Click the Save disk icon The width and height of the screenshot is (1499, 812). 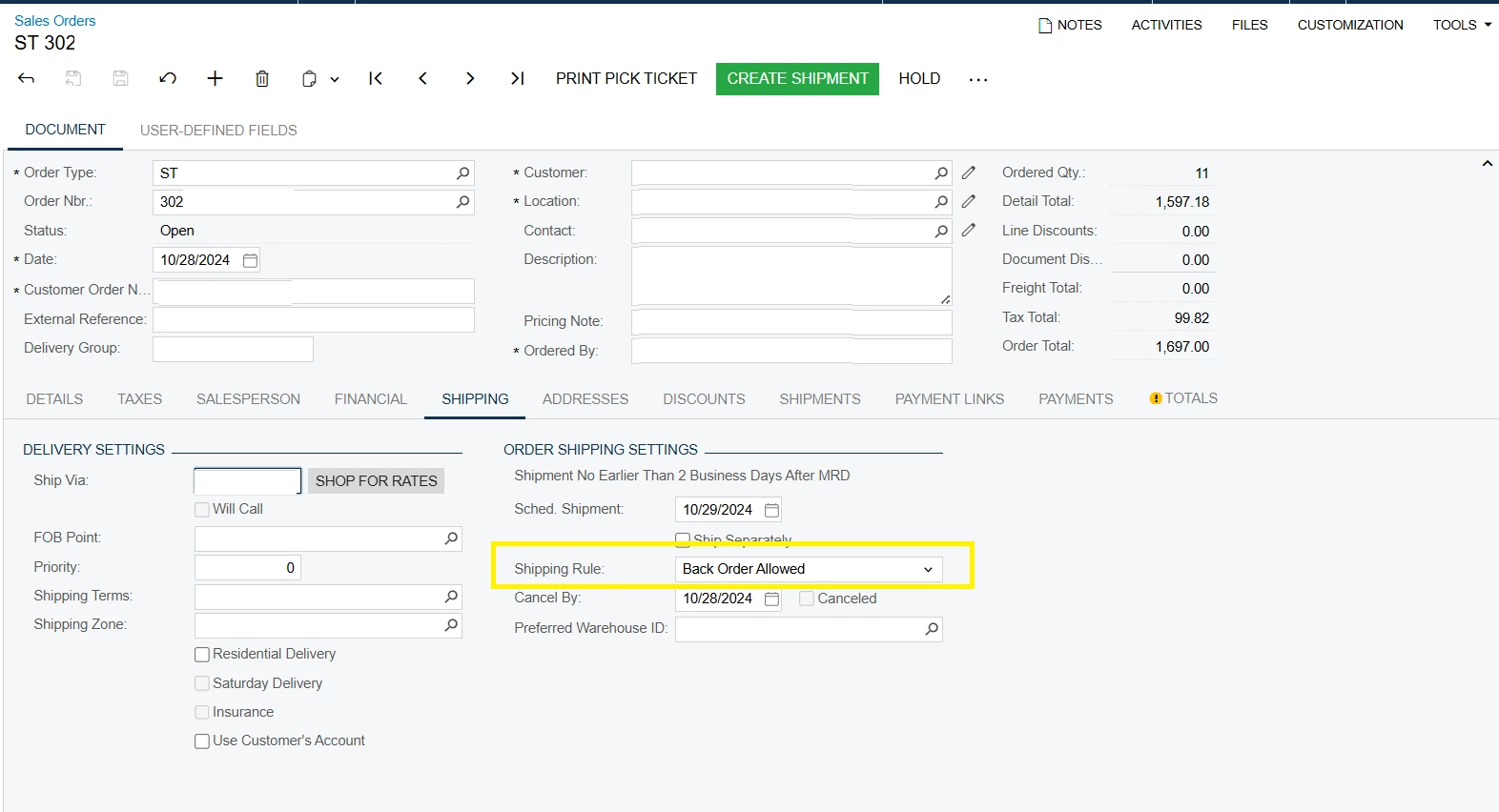tap(120, 78)
